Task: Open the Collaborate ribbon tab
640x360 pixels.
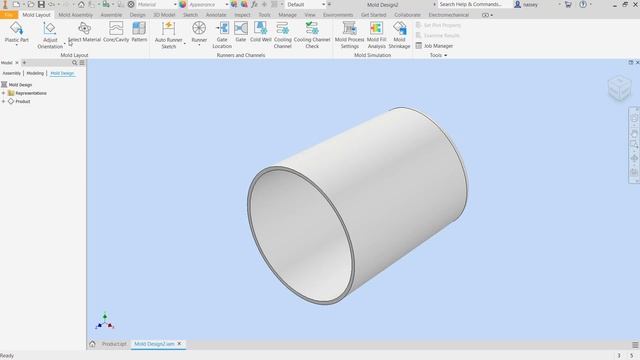Action: [407, 15]
